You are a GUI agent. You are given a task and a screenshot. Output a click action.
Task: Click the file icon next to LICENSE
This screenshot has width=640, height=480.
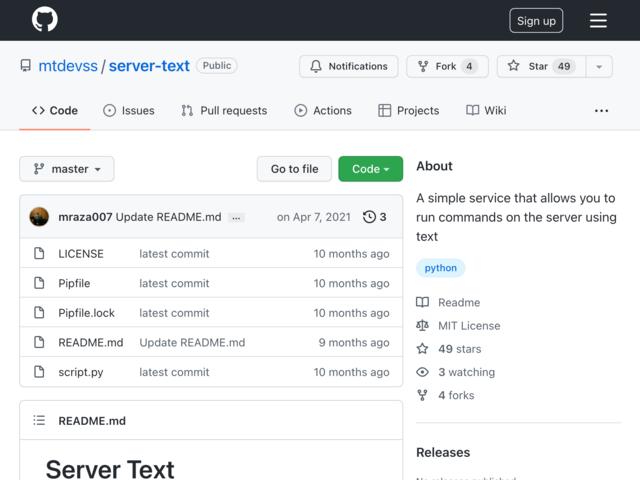click(39, 253)
